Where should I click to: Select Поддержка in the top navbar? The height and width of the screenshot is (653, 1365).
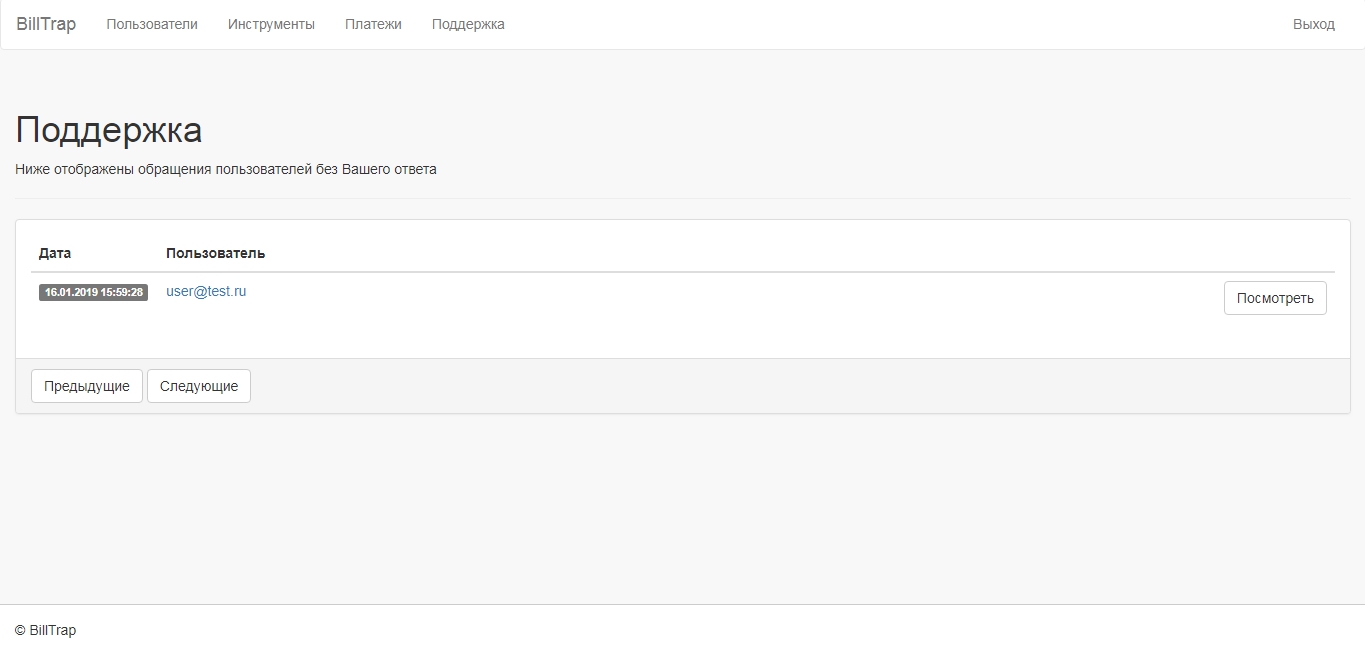468,24
